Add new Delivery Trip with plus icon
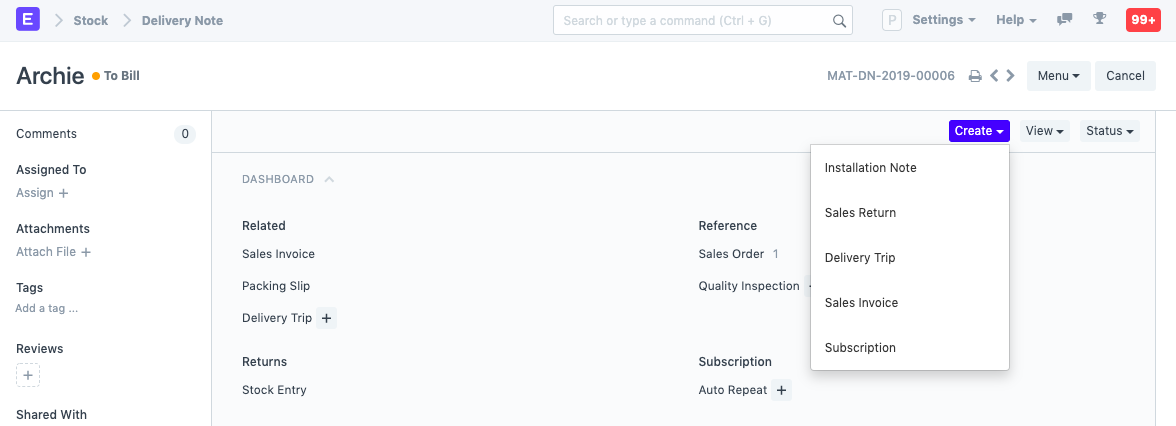The height and width of the screenshot is (426, 1176). (327, 318)
